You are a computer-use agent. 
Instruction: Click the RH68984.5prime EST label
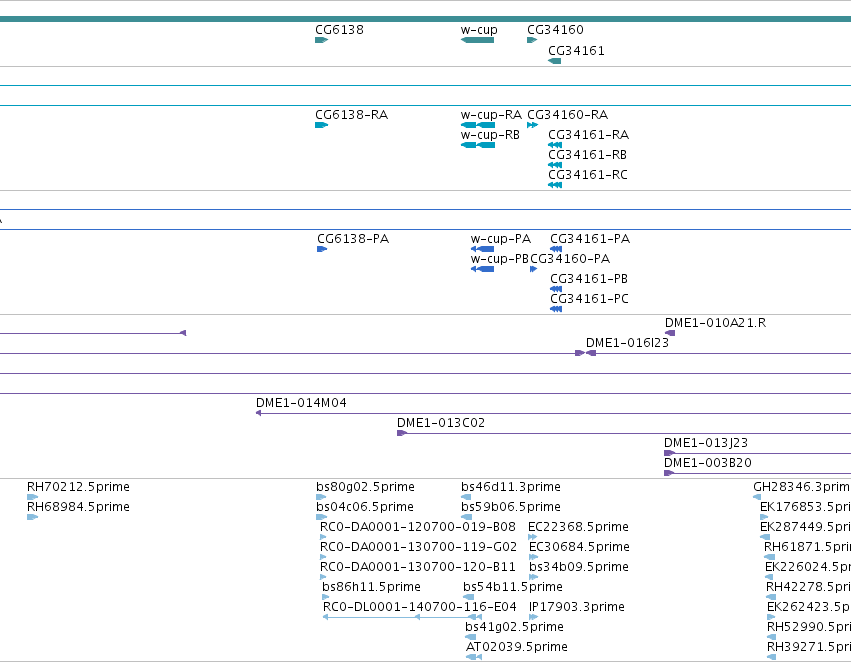(x=78, y=507)
